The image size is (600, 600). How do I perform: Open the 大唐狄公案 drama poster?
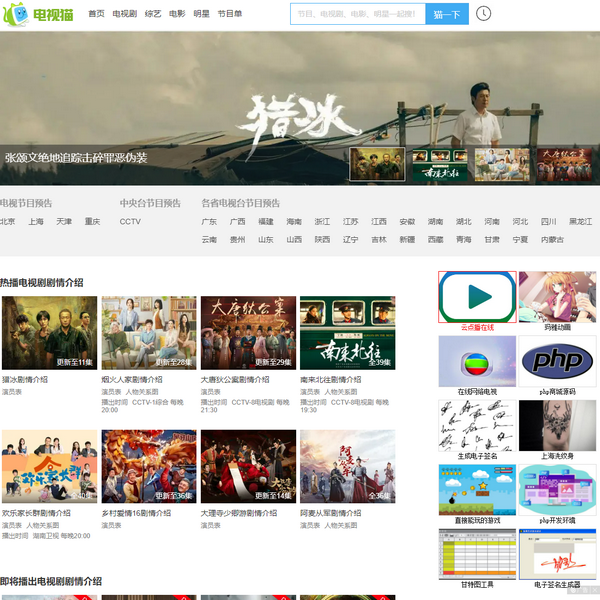click(x=248, y=333)
